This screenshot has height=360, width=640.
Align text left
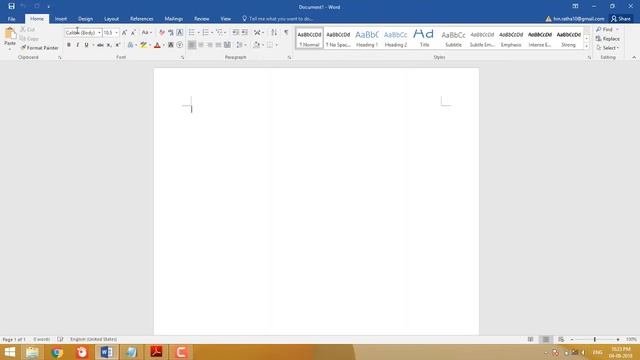point(192,45)
